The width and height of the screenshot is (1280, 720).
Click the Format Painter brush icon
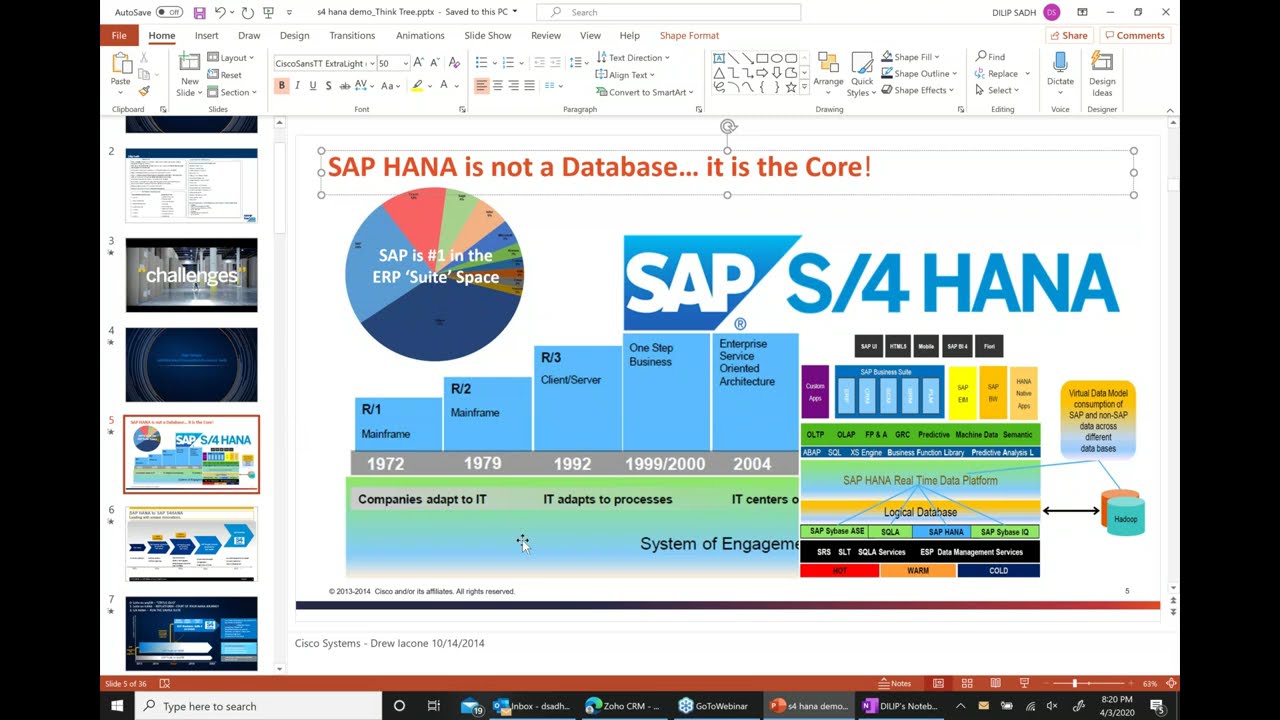click(144, 91)
